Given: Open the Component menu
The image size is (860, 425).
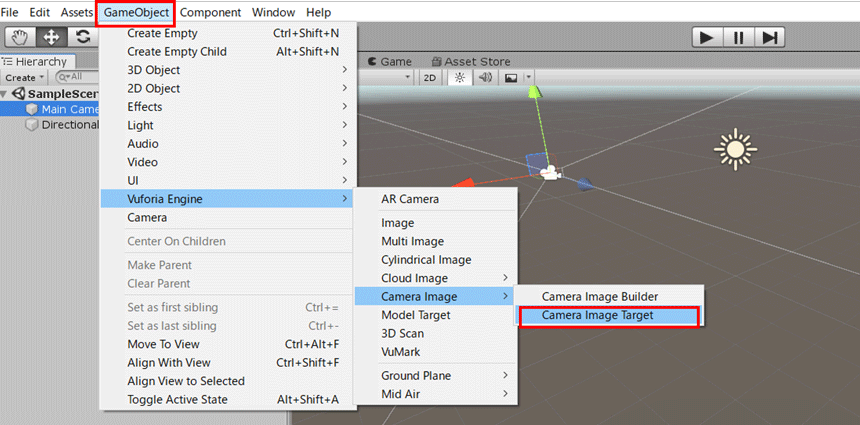Looking at the screenshot, I should (210, 12).
